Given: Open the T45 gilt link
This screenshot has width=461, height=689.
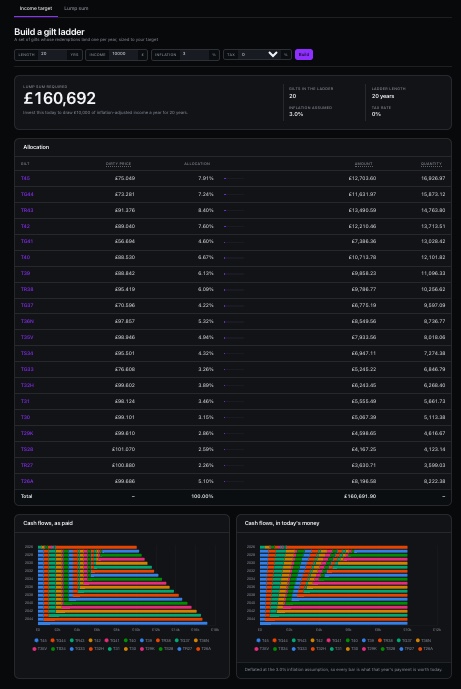Looking at the screenshot, I should click(x=25, y=178).
